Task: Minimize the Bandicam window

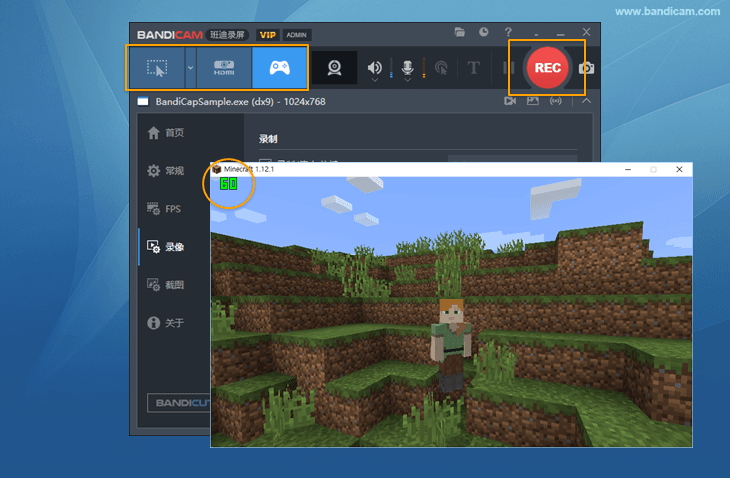Action: coord(561,33)
